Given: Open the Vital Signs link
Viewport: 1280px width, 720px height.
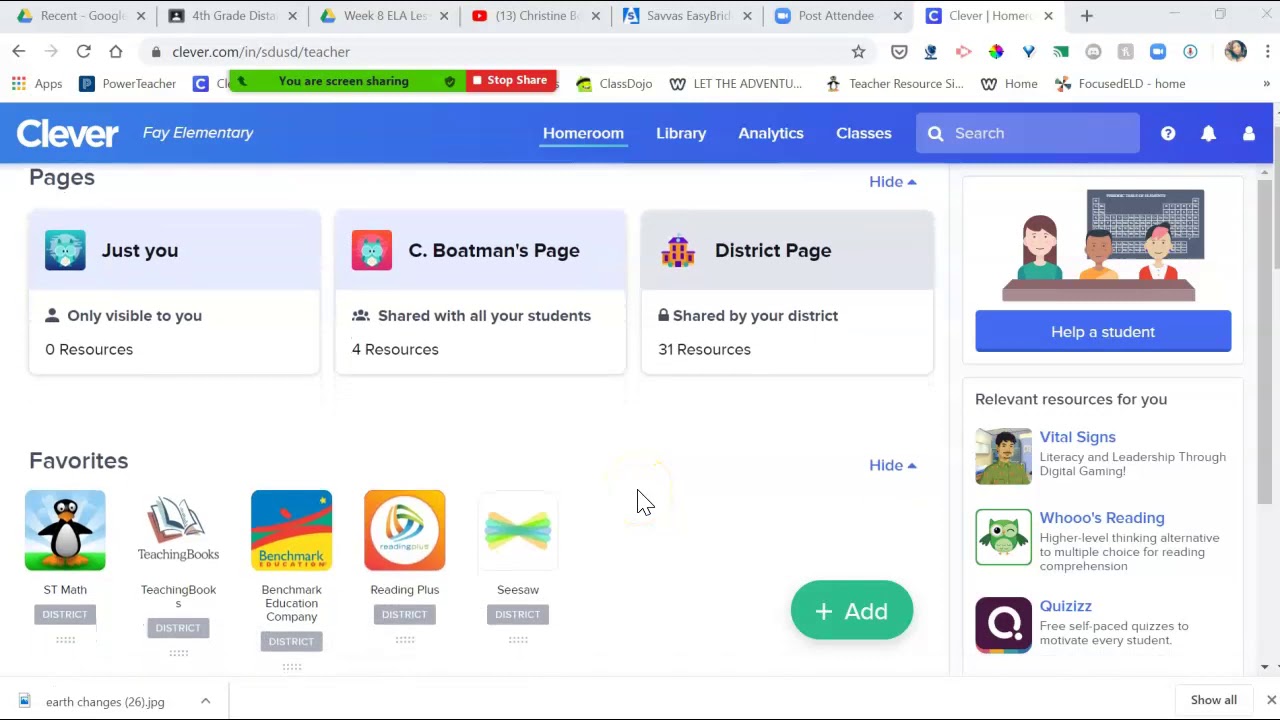Looking at the screenshot, I should point(1077,437).
